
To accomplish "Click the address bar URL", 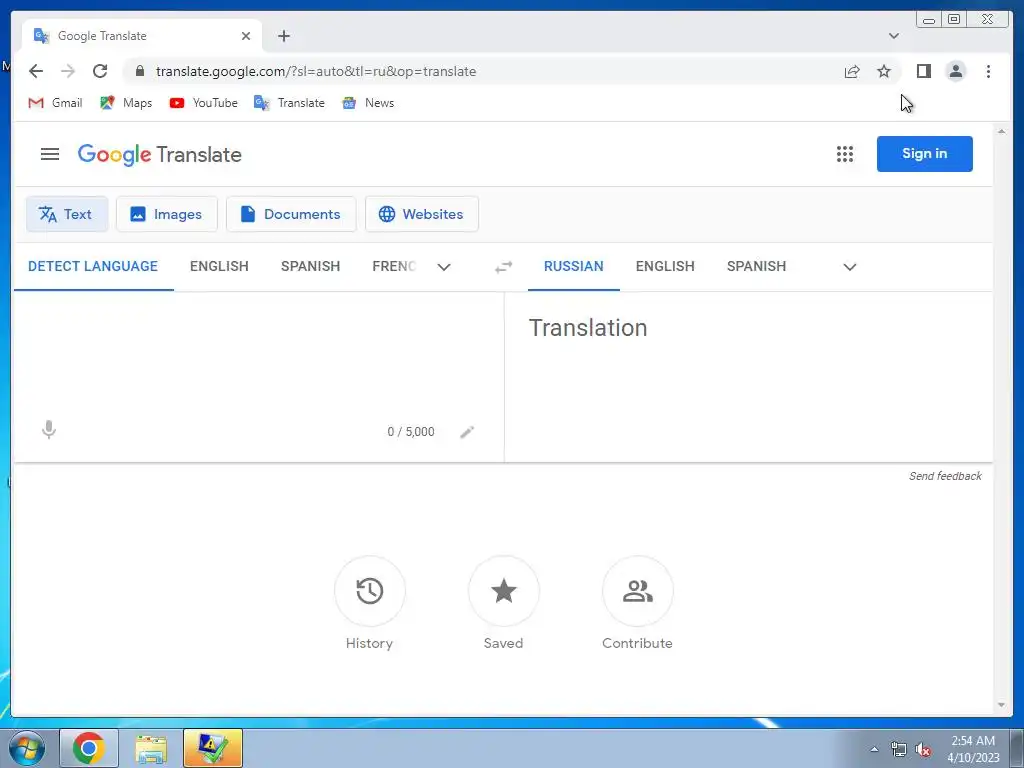I will point(316,71).
